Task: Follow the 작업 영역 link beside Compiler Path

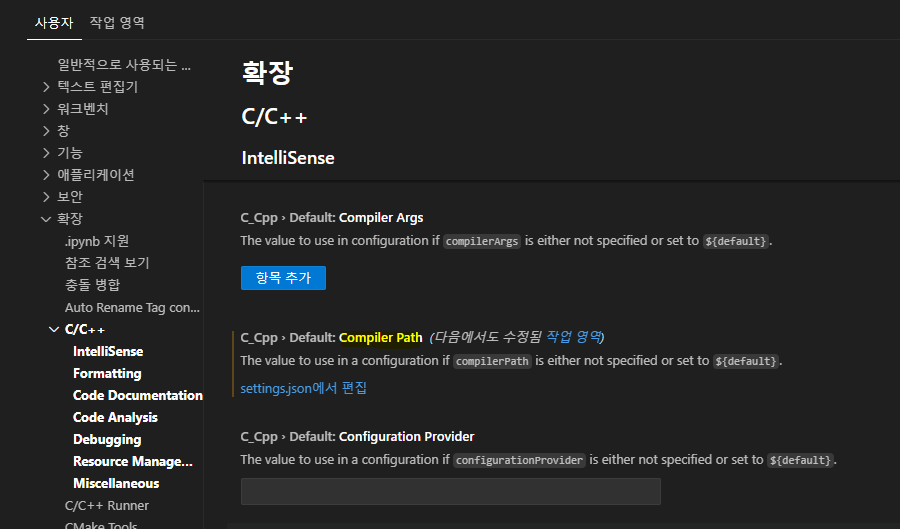Action: coord(573,337)
